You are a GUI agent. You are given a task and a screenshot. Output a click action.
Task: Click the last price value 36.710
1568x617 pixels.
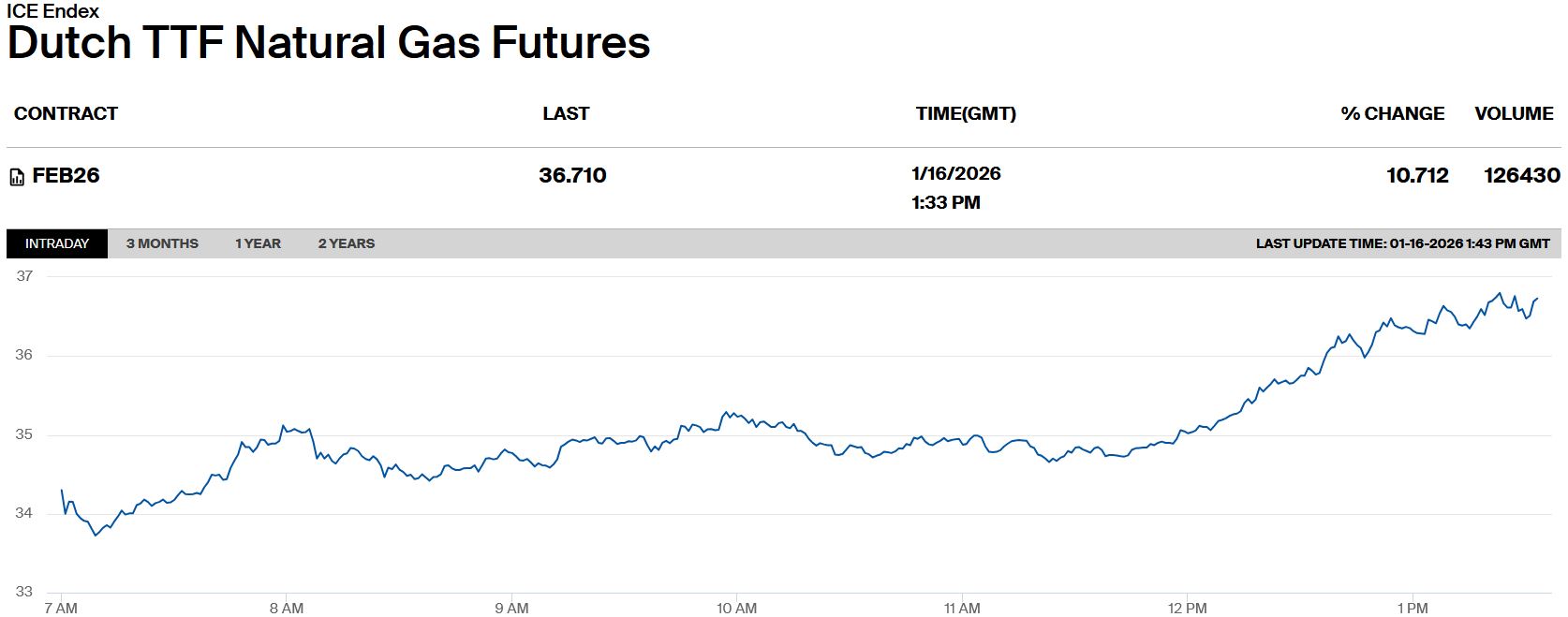(572, 176)
